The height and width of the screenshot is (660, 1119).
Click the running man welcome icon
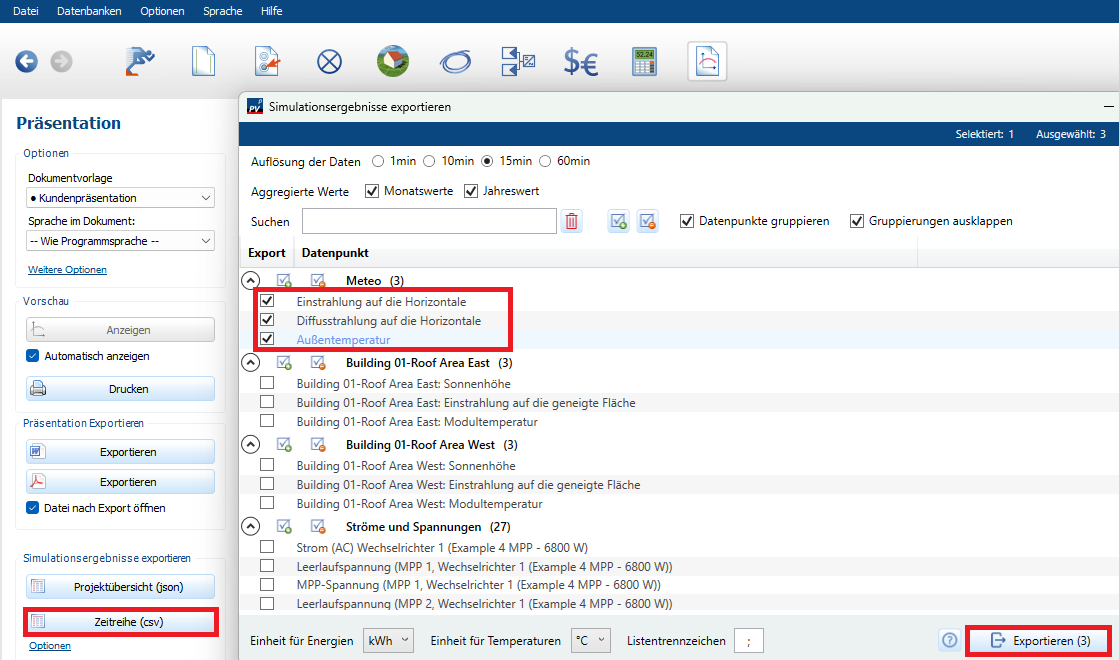[140, 62]
